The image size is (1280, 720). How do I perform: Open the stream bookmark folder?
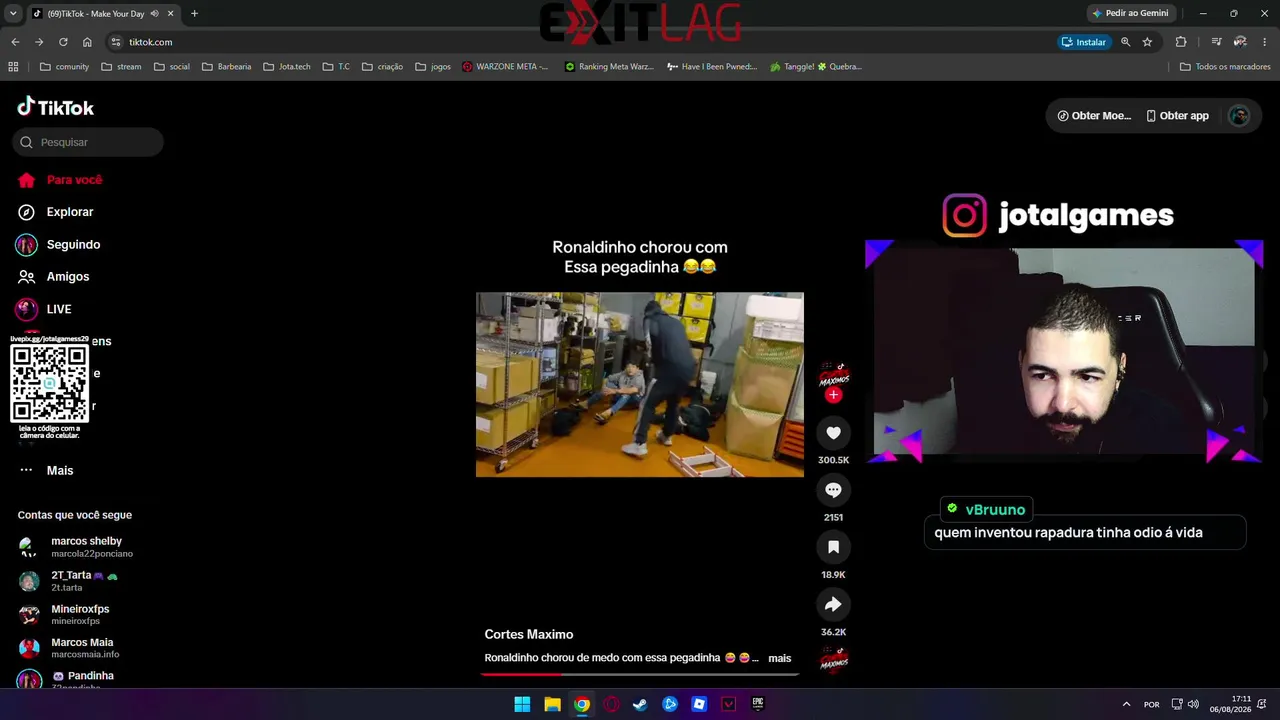point(121,67)
